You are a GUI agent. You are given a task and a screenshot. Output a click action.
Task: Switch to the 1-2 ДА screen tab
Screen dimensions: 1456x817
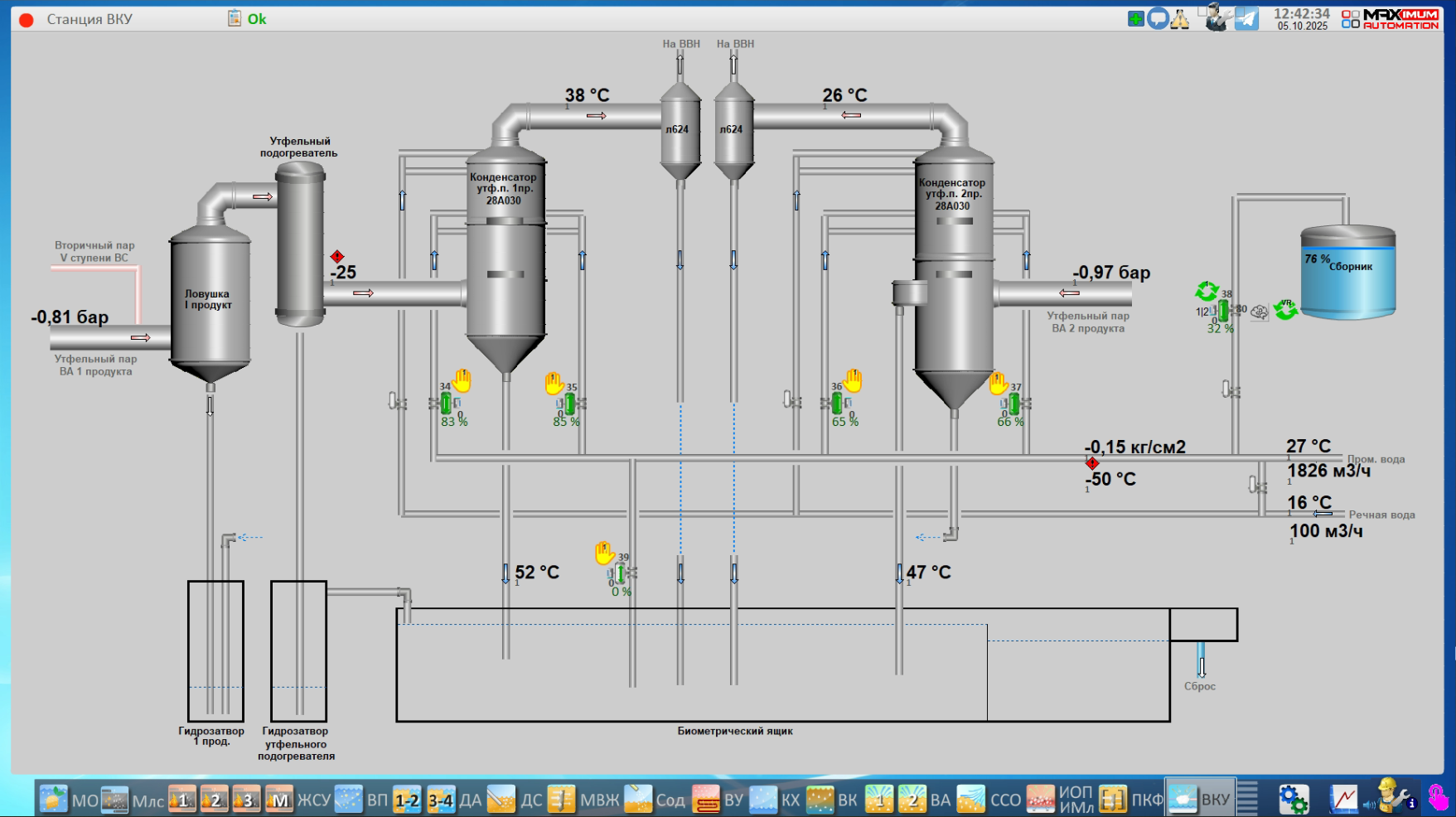coord(407,800)
